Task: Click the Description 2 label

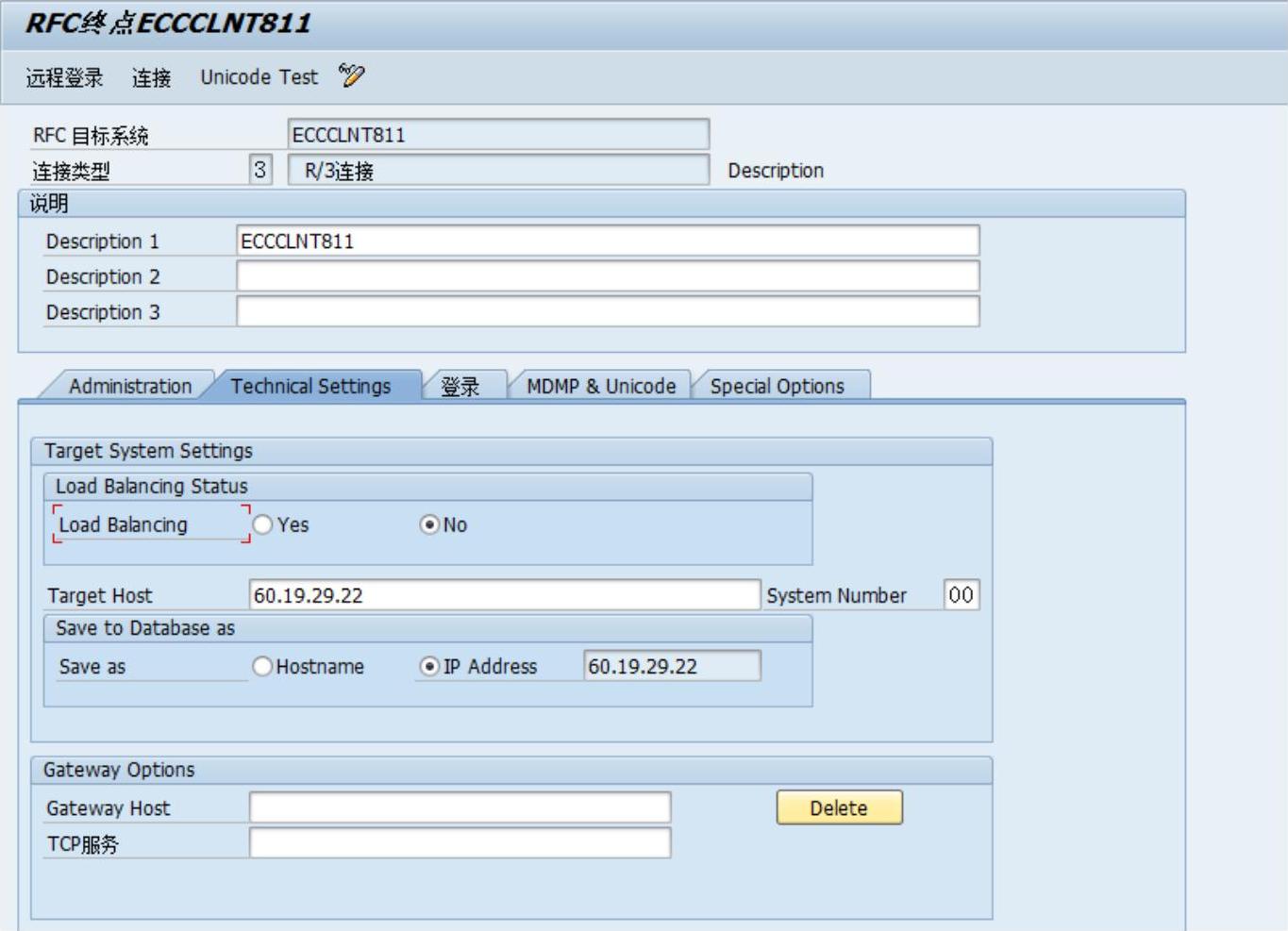Action: point(103,277)
